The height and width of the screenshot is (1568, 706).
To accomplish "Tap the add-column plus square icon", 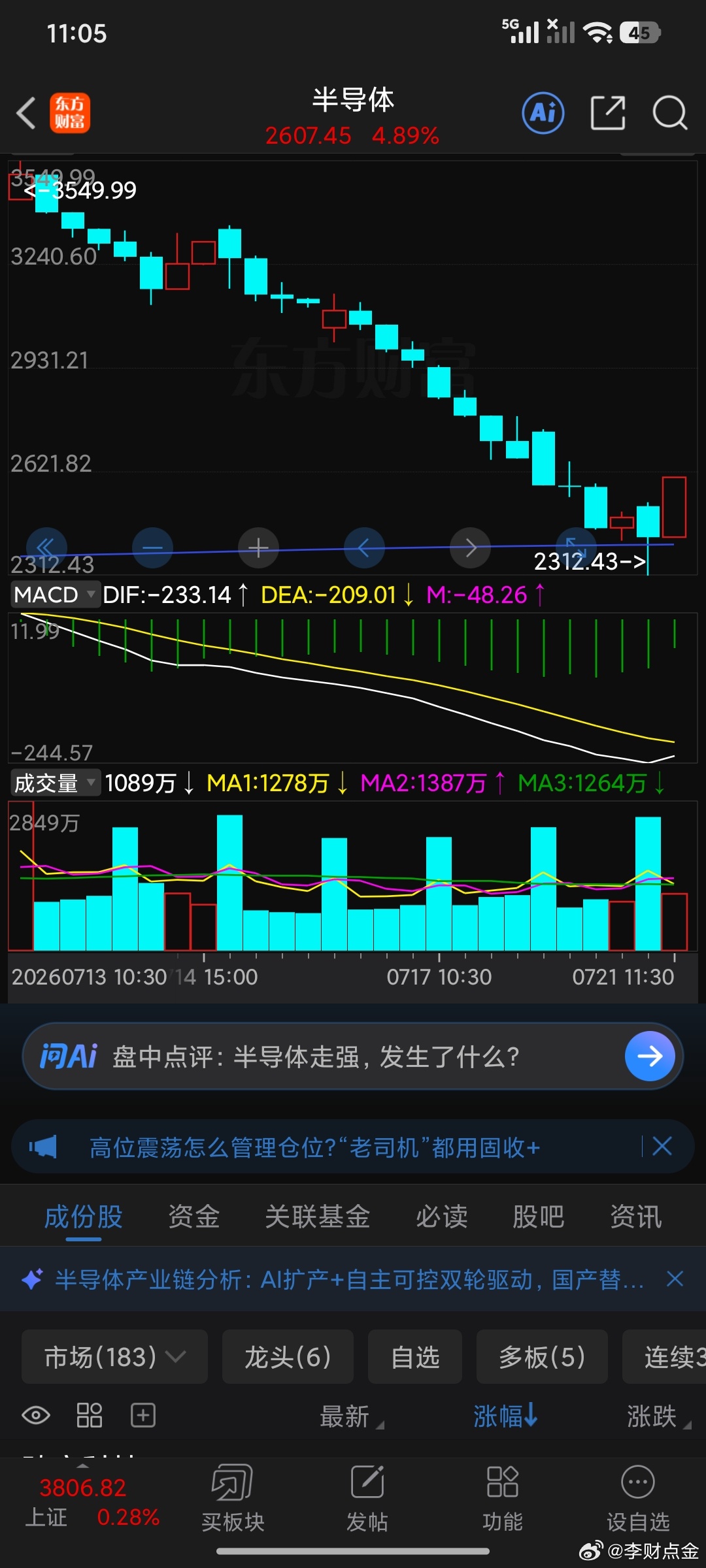I will [x=143, y=1416].
